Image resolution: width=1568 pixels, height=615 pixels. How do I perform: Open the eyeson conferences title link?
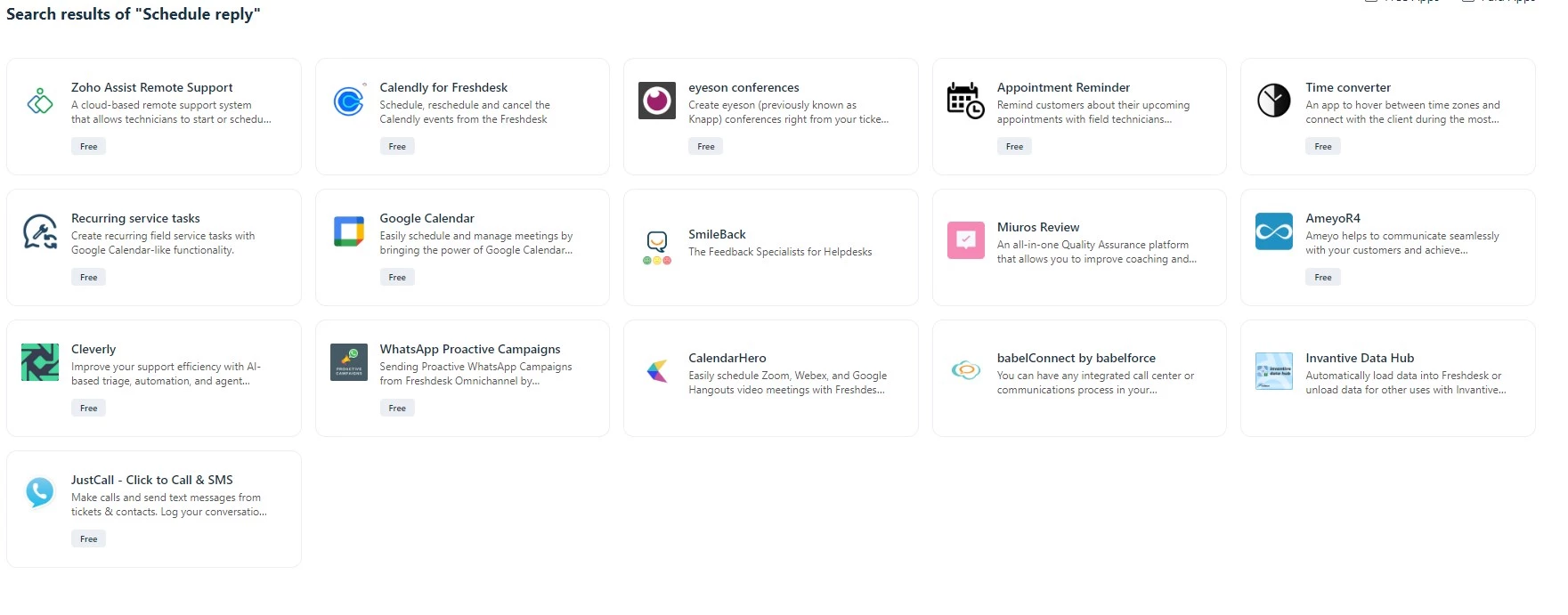743,87
